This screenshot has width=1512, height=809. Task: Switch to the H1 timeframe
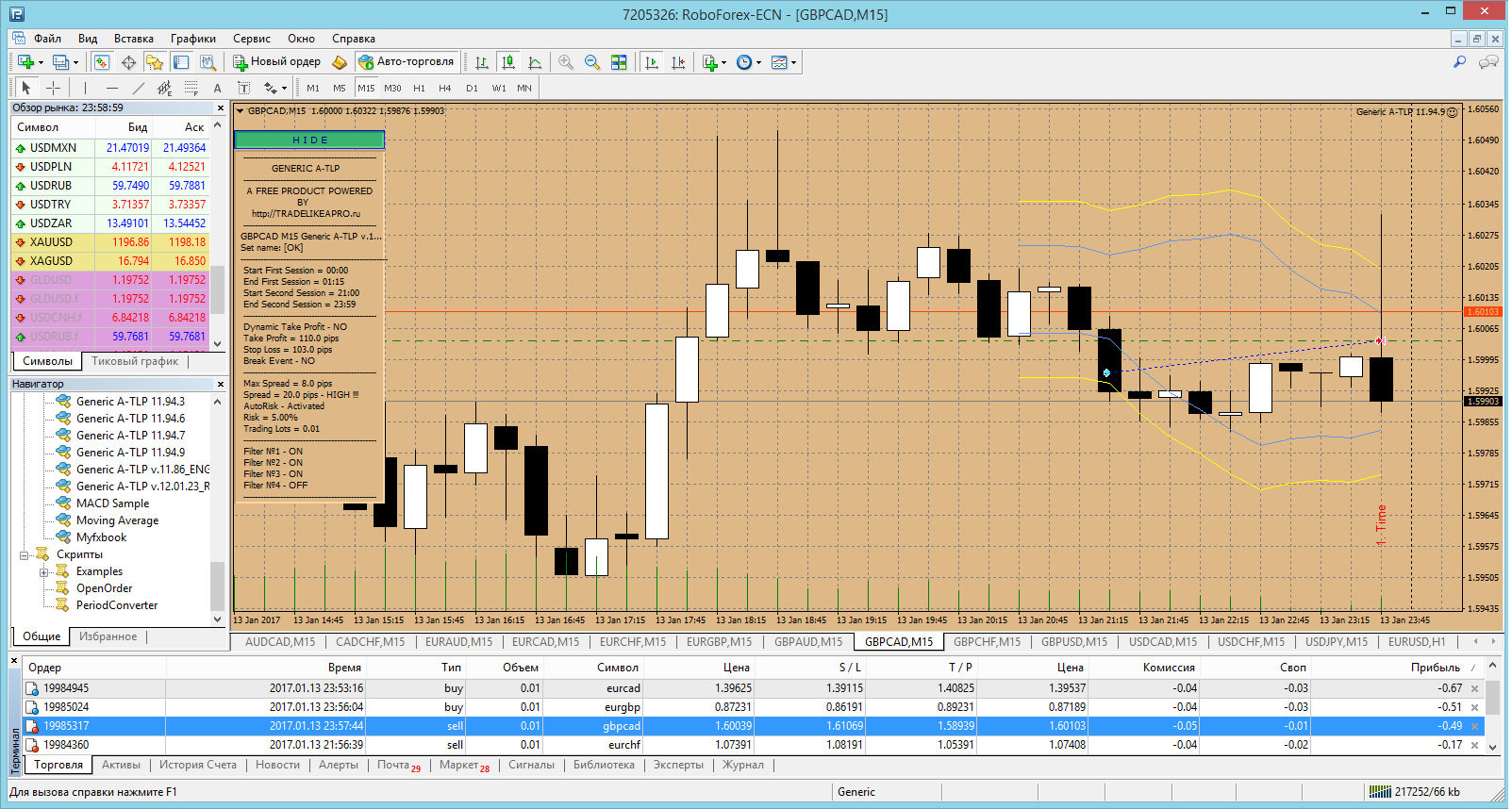(419, 88)
